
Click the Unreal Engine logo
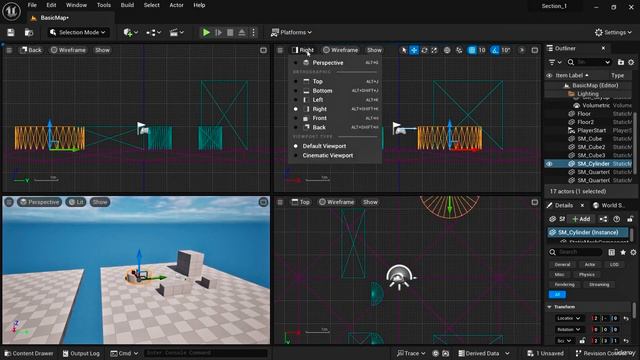11,11
